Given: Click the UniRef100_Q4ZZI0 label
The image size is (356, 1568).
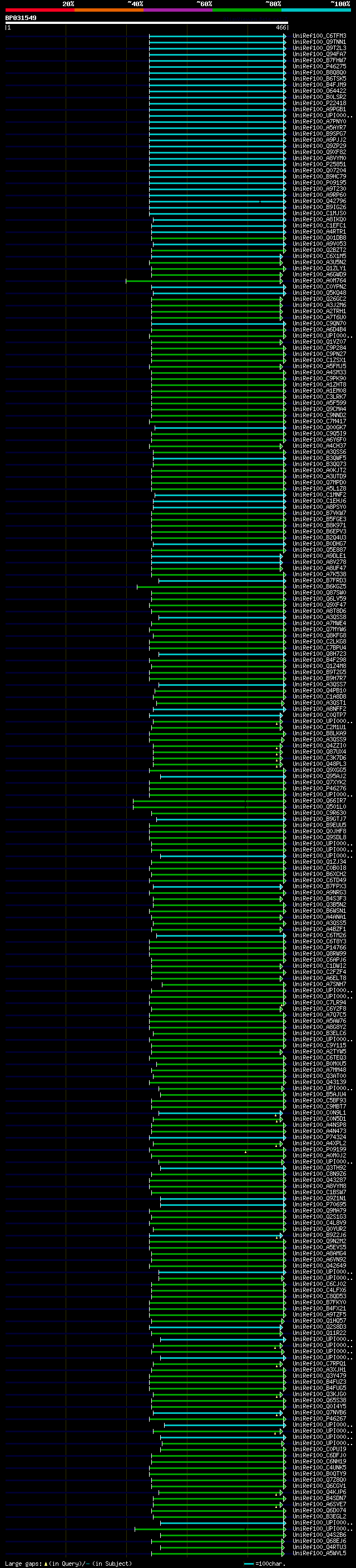Looking at the screenshot, I should click(x=319, y=746).
